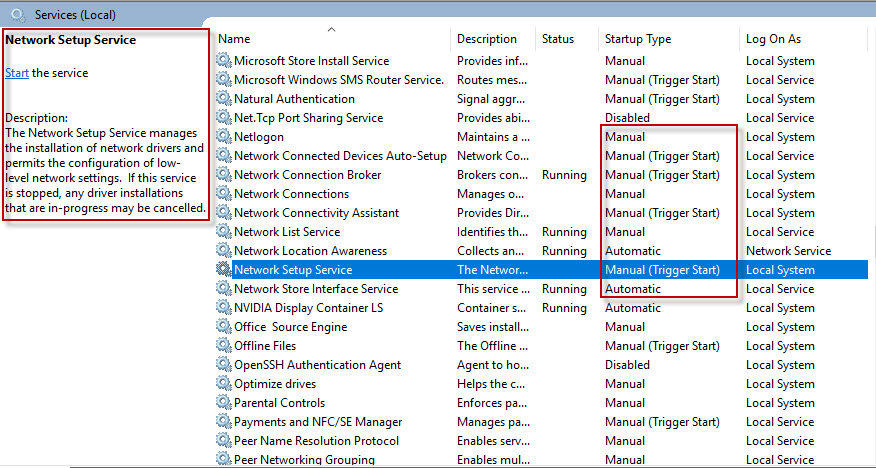Sort services by the Name column header
Screen dimensions: 876x468
(234, 39)
